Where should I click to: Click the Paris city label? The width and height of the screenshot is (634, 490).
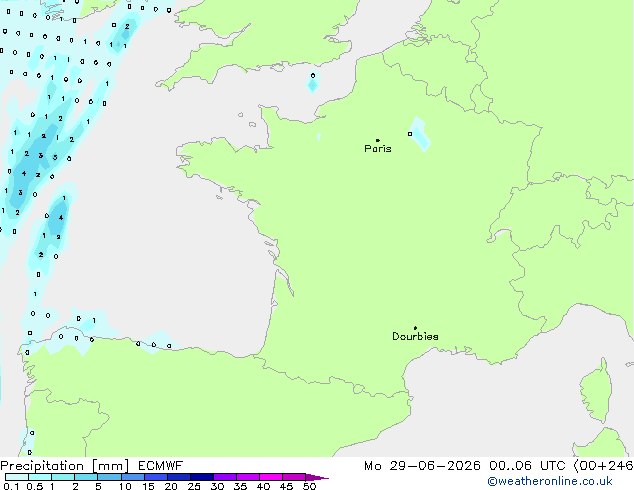(x=378, y=149)
